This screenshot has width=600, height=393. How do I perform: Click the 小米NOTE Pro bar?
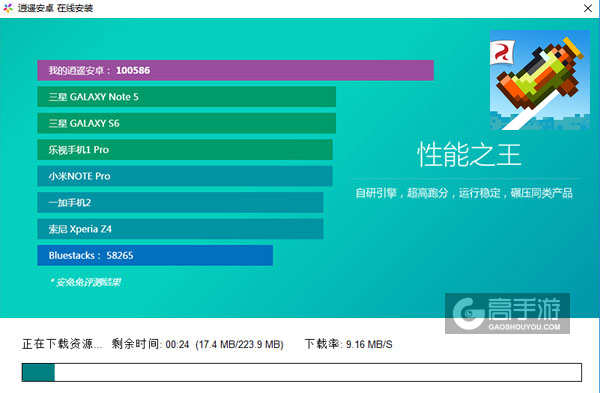point(185,176)
